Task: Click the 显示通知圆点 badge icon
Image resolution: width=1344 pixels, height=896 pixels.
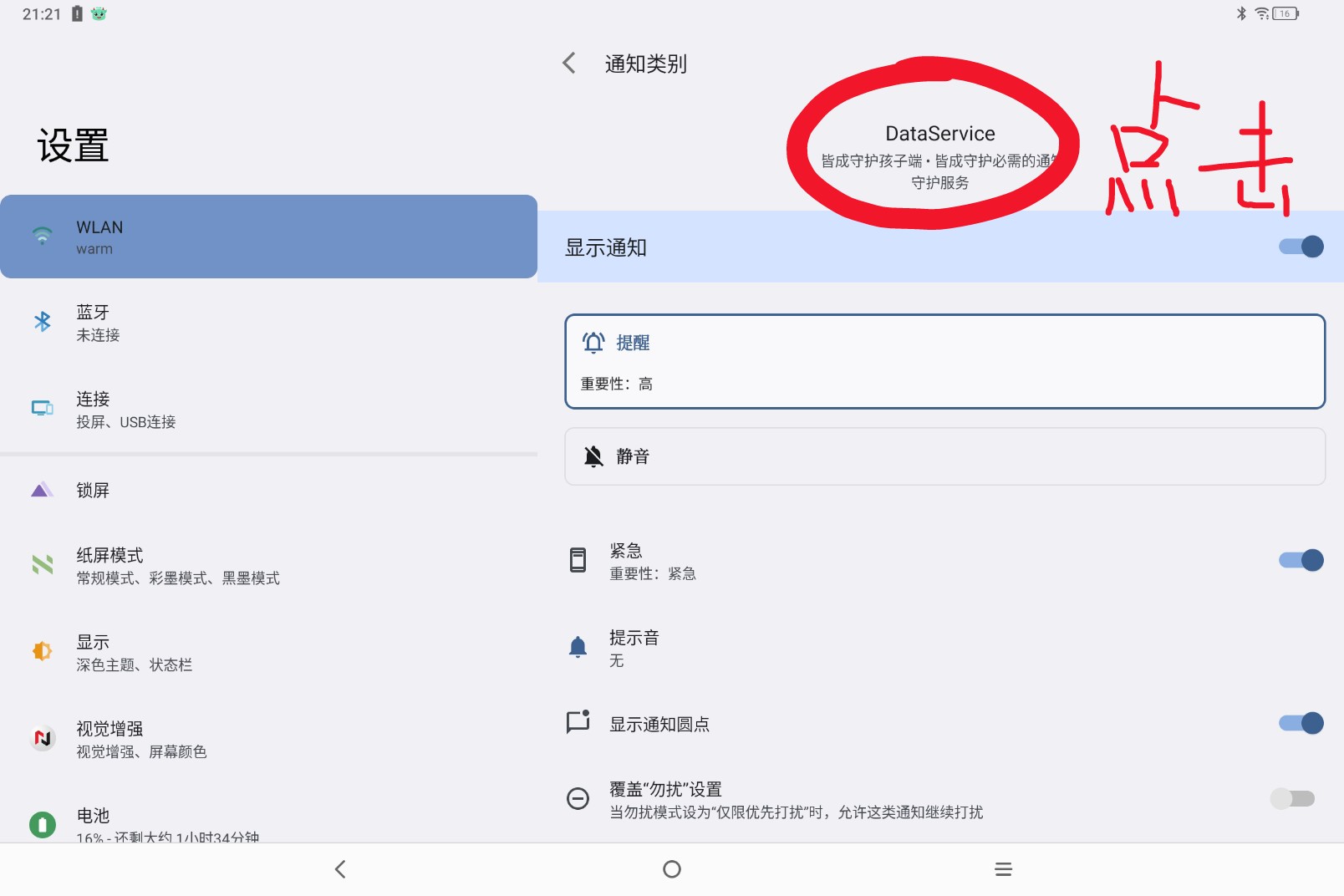Action: (578, 722)
